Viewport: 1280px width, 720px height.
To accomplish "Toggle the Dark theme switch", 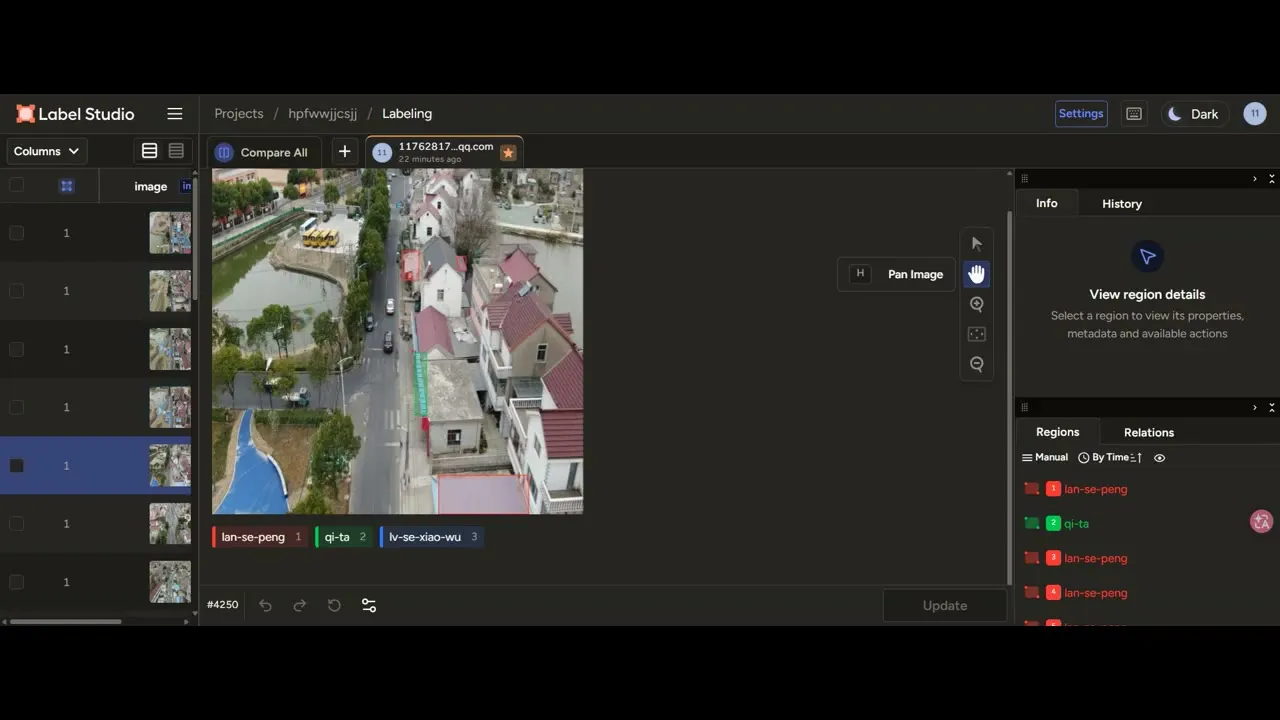I will (1193, 114).
